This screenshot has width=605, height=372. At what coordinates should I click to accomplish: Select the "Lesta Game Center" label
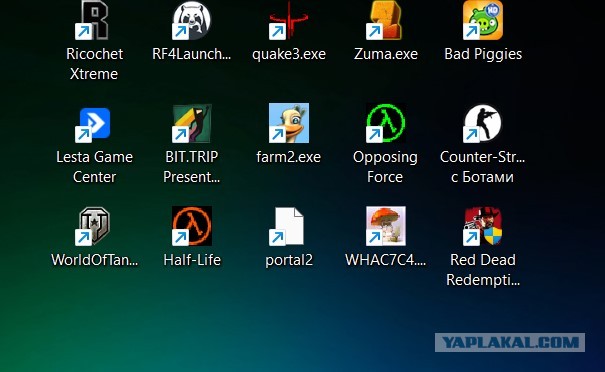[x=95, y=167]
